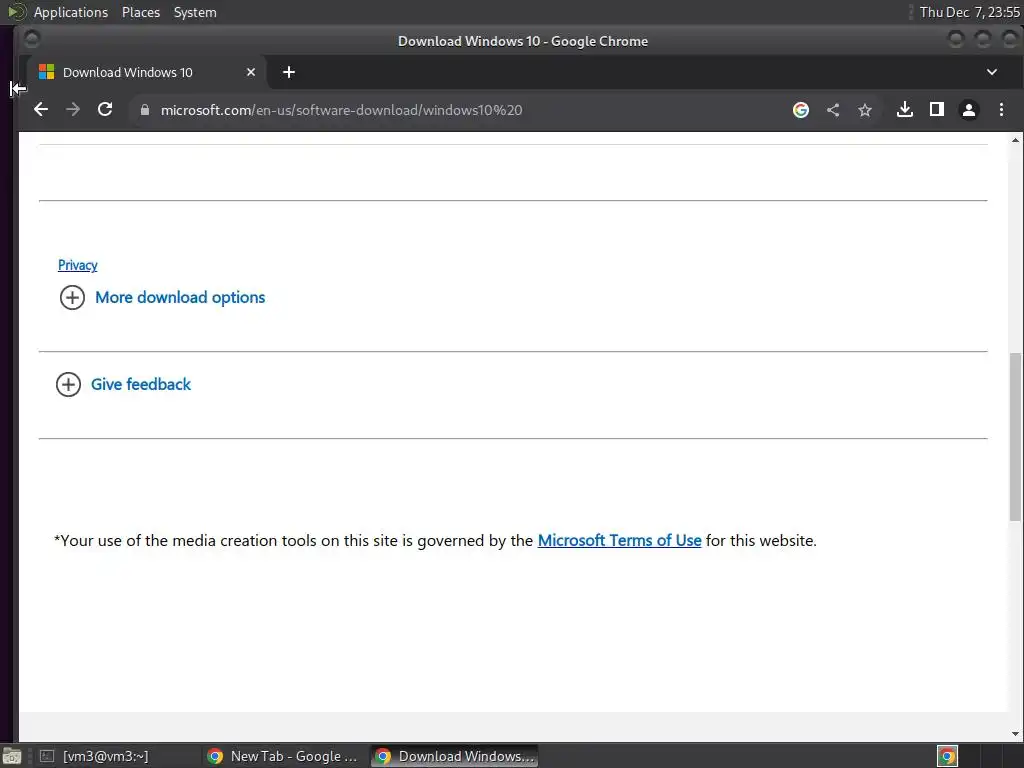This screenshot has height=768, width=1024.
Task: Click the More download options heading
Action: coord(180,297)
